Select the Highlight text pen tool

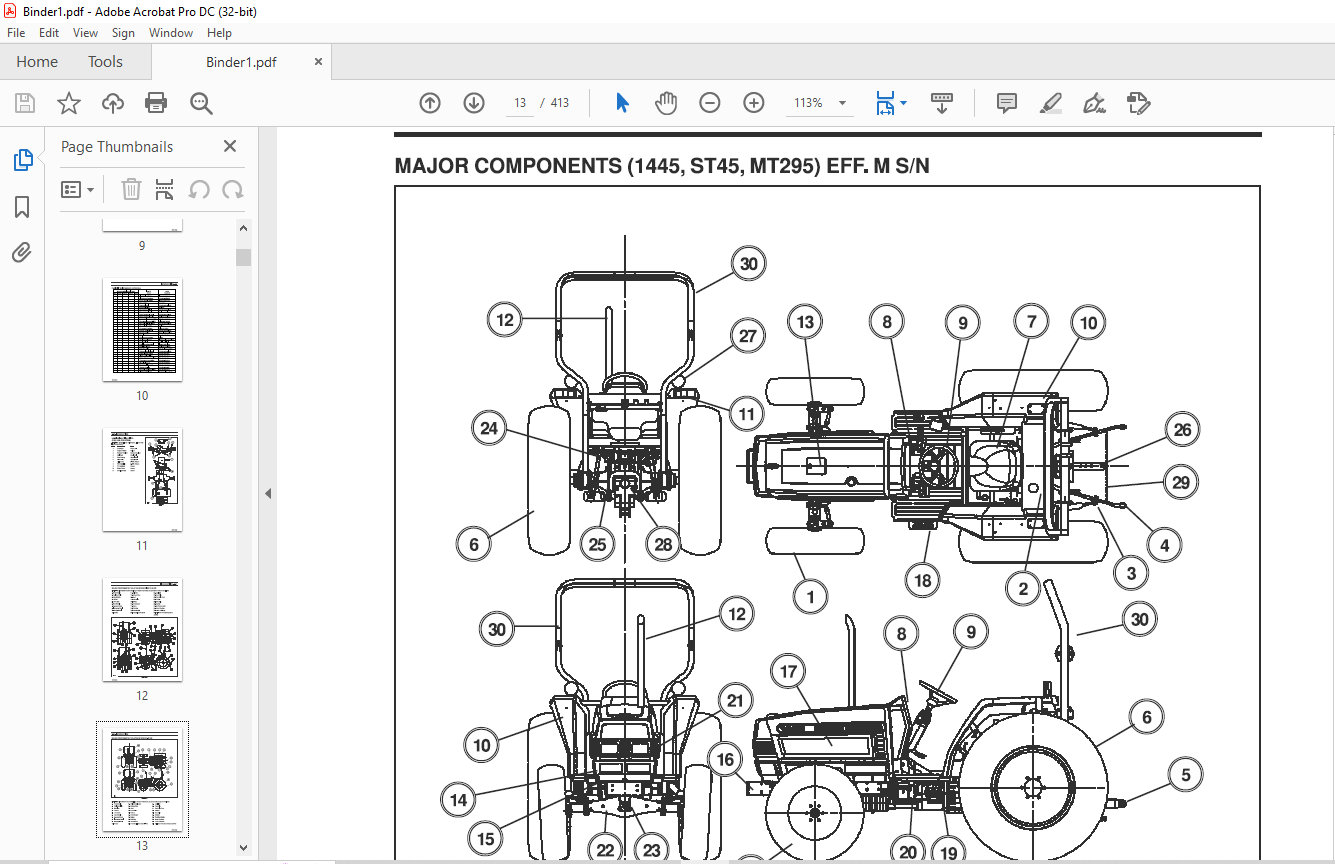pyautogui.click(x=1050, y=103)
